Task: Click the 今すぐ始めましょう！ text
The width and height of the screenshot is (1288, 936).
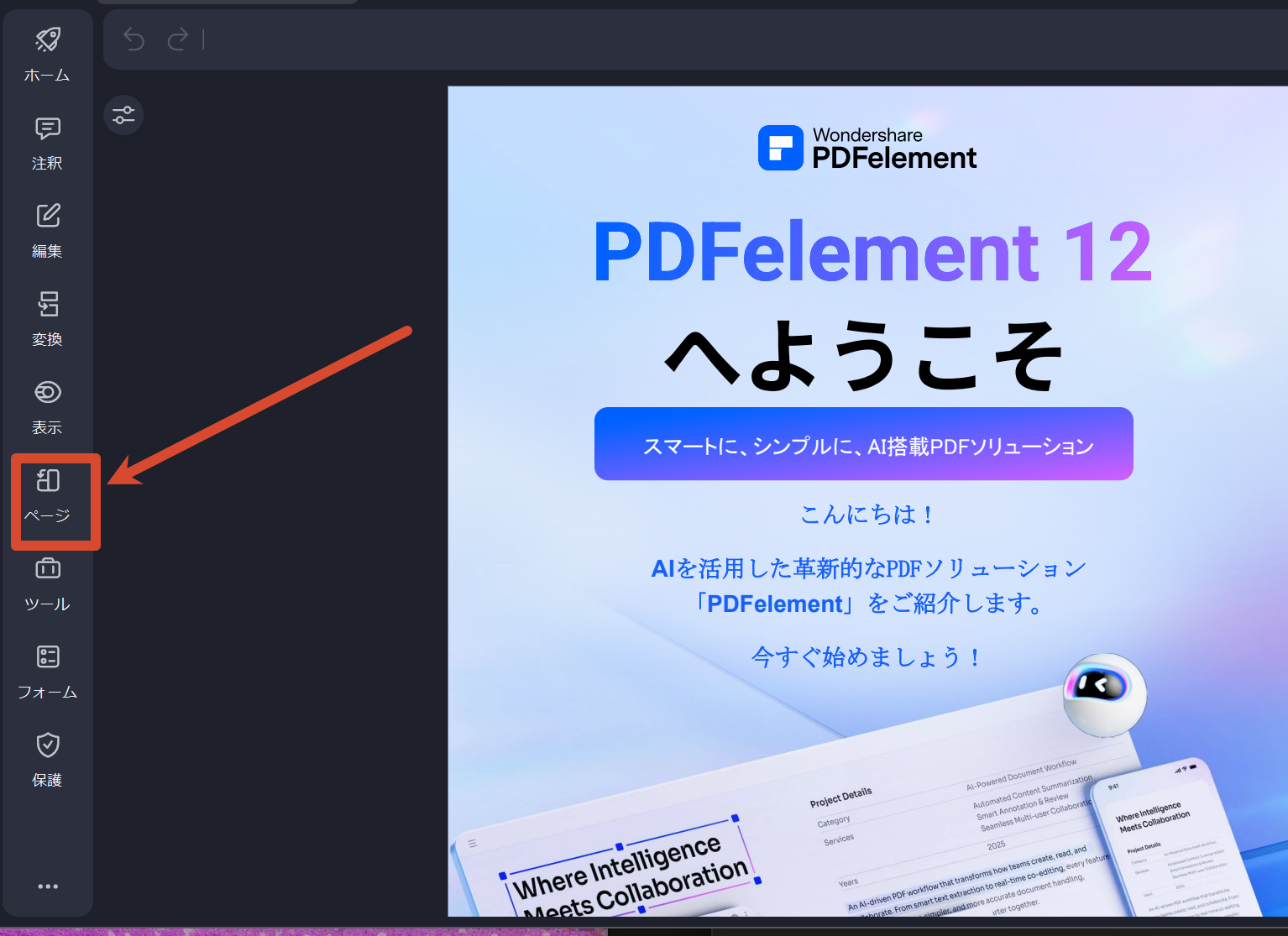Action: coord(867,656)
